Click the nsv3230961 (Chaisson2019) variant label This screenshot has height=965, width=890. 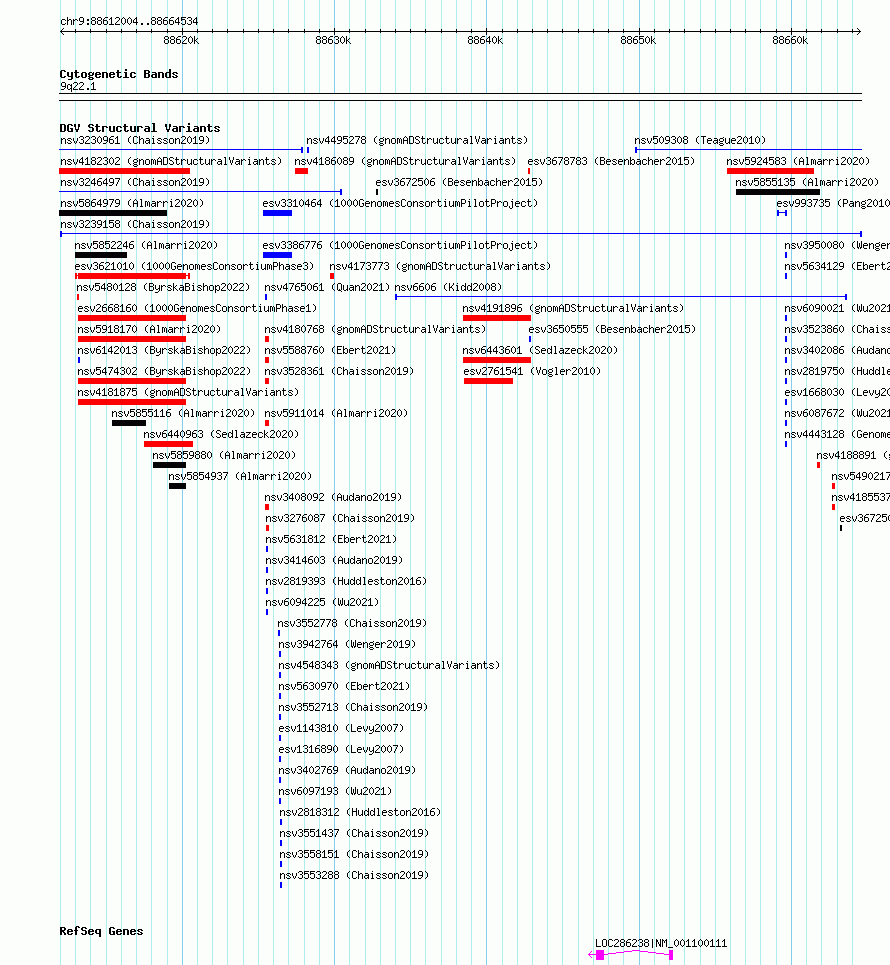pos(135,140)
